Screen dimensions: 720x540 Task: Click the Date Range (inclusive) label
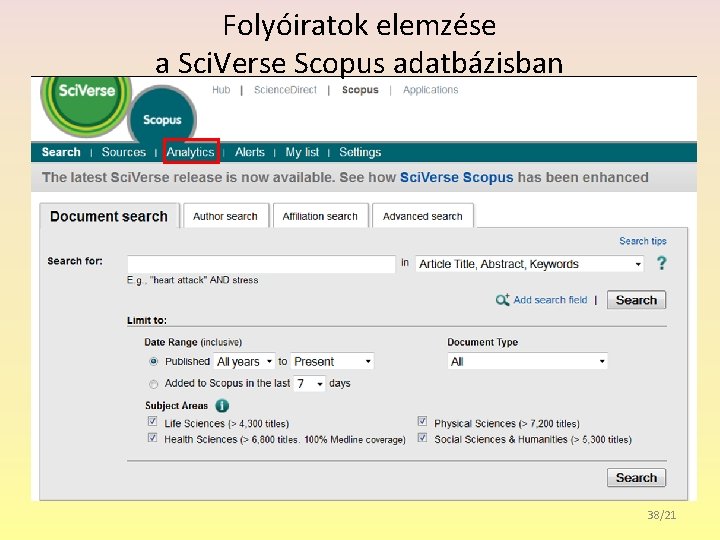point(193,342)
